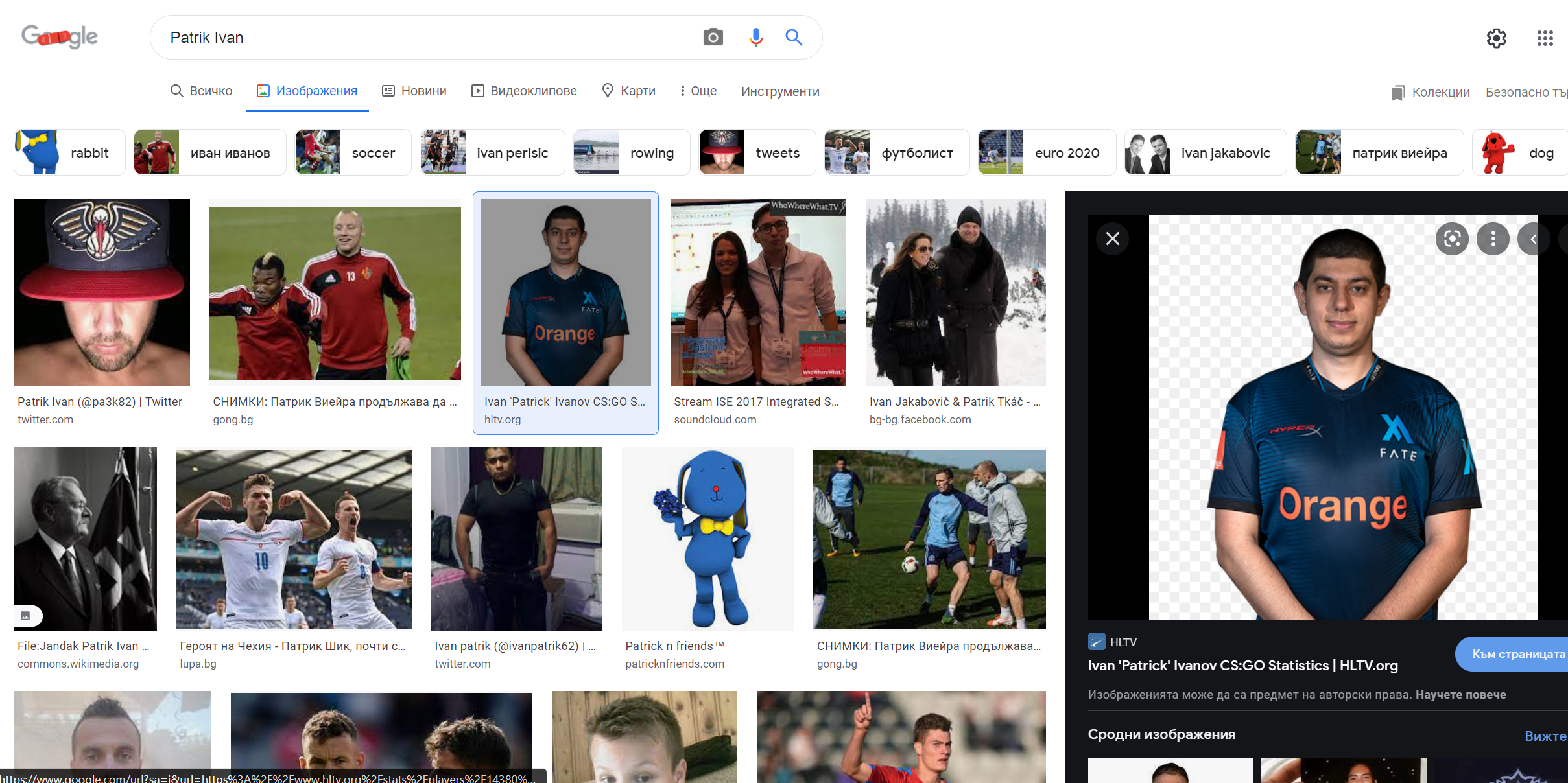The width and height of the screenshot is (1568, 783).
Task: Select the ivan perisic filter chip
Action: (492, 152)
